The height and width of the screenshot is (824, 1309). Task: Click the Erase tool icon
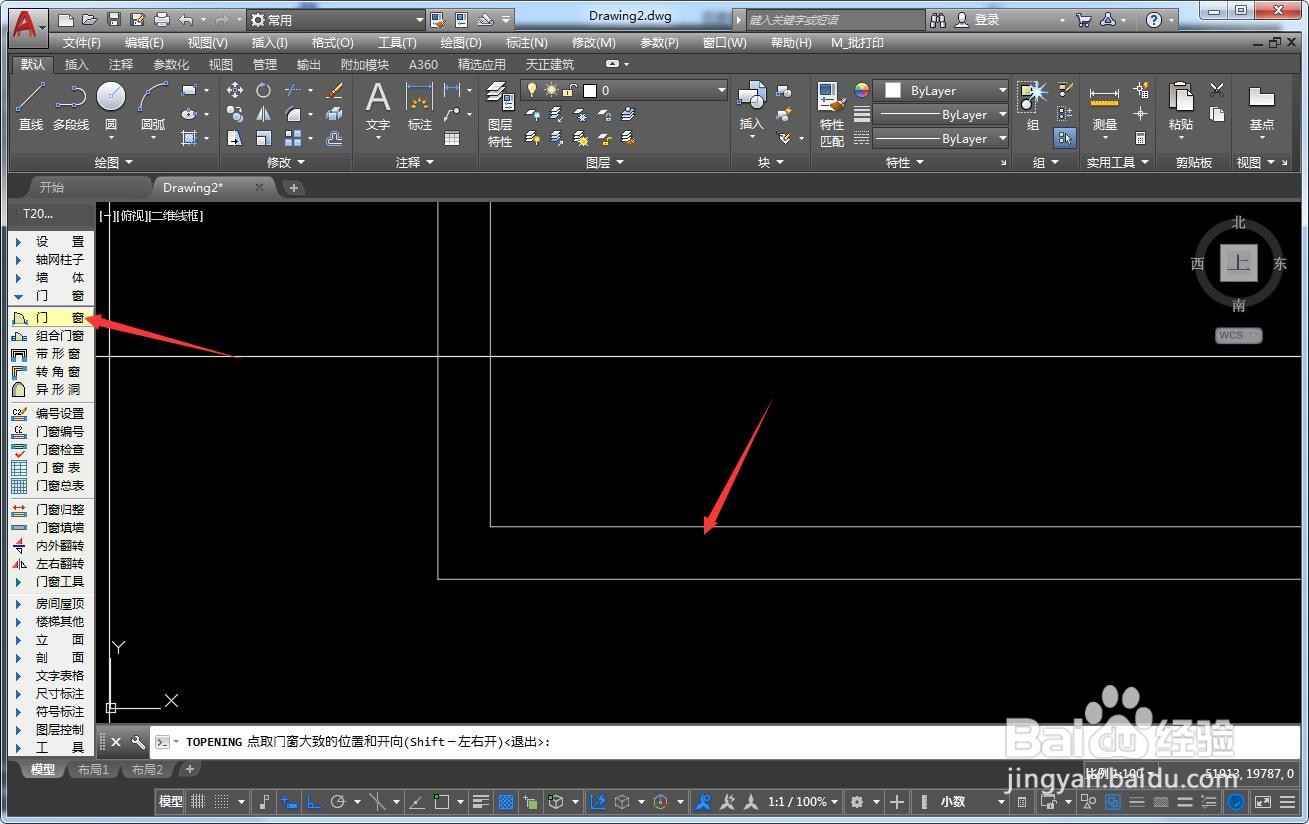335,90
